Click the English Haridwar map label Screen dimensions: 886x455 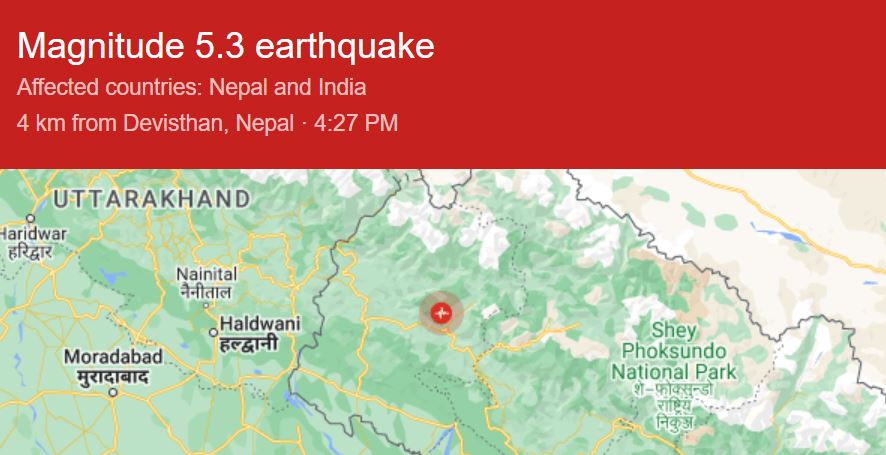point(34,233)
